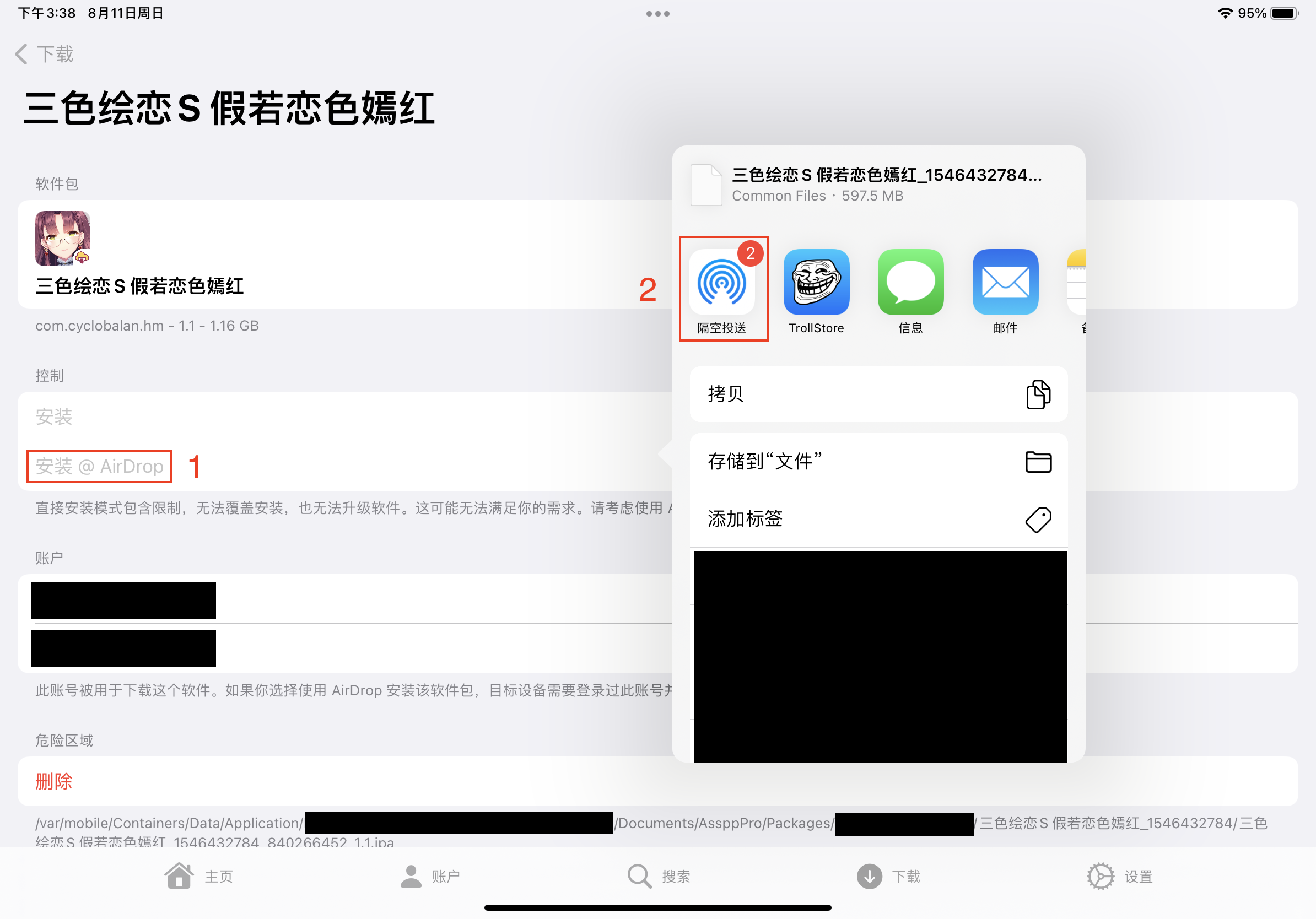This screenshot has height=919, width=1316.
Task: Tap the tag icon for Add Tags
Action: pos(1038,520)
